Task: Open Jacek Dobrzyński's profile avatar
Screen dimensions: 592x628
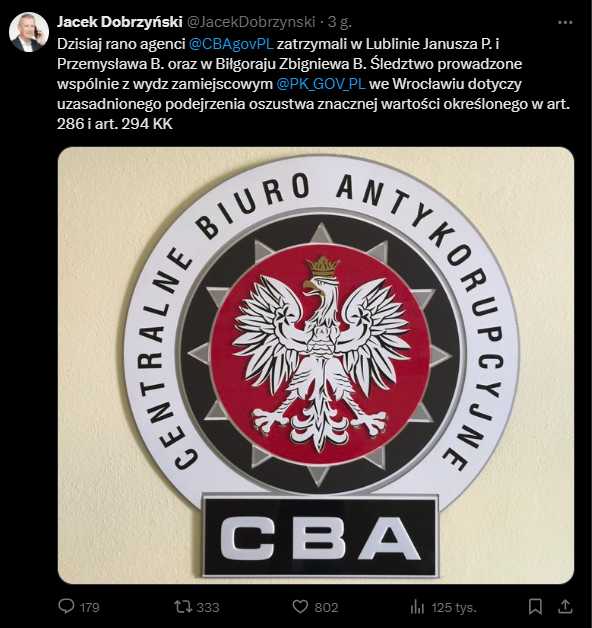Action: (x=28, y=32)
